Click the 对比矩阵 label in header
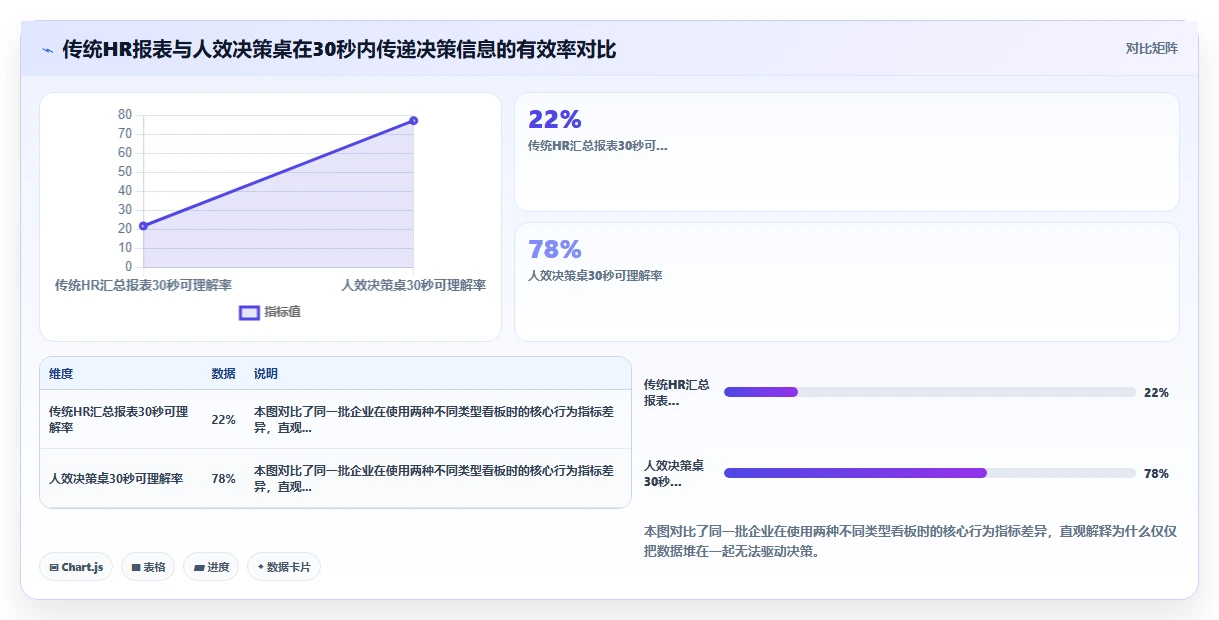Viewport: 1219px width, 620px height. [x=1151, y=48]
